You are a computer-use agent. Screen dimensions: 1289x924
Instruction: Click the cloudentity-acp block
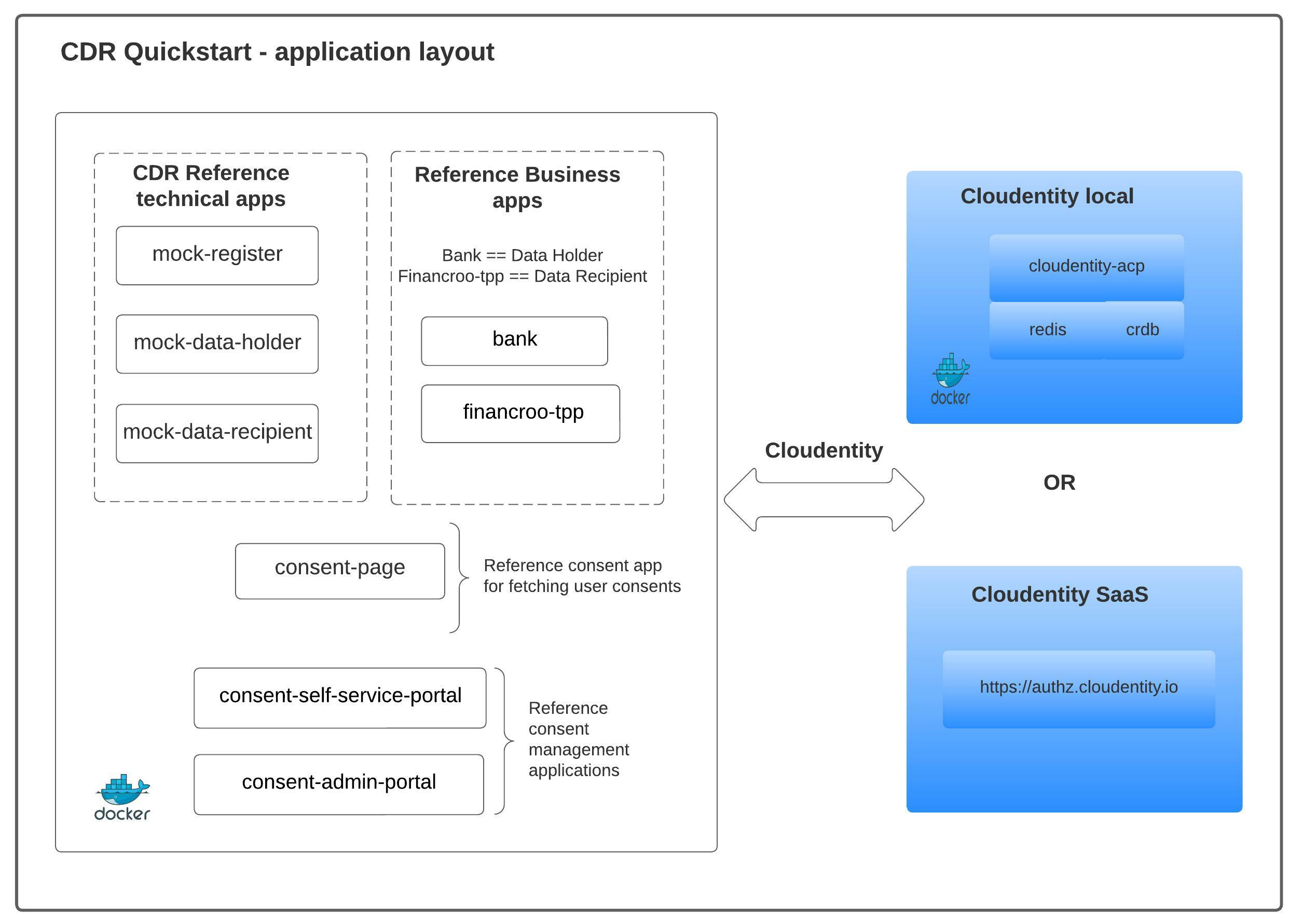1087,268
